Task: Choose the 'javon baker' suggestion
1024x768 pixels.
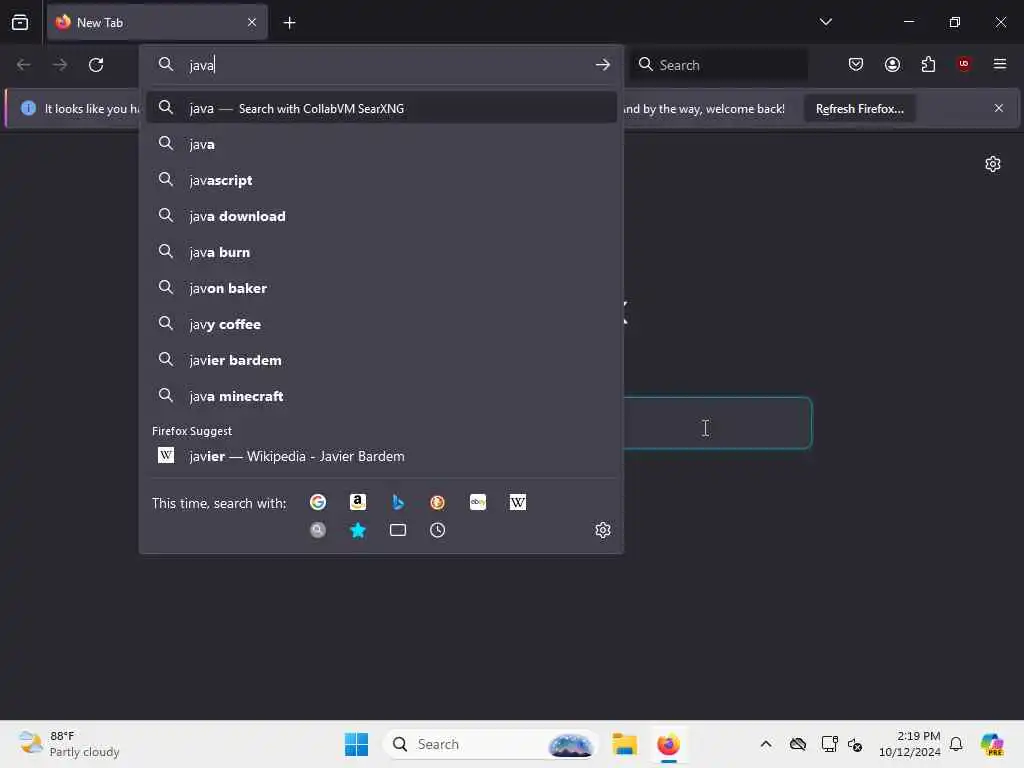Action: tap(381, 288)
